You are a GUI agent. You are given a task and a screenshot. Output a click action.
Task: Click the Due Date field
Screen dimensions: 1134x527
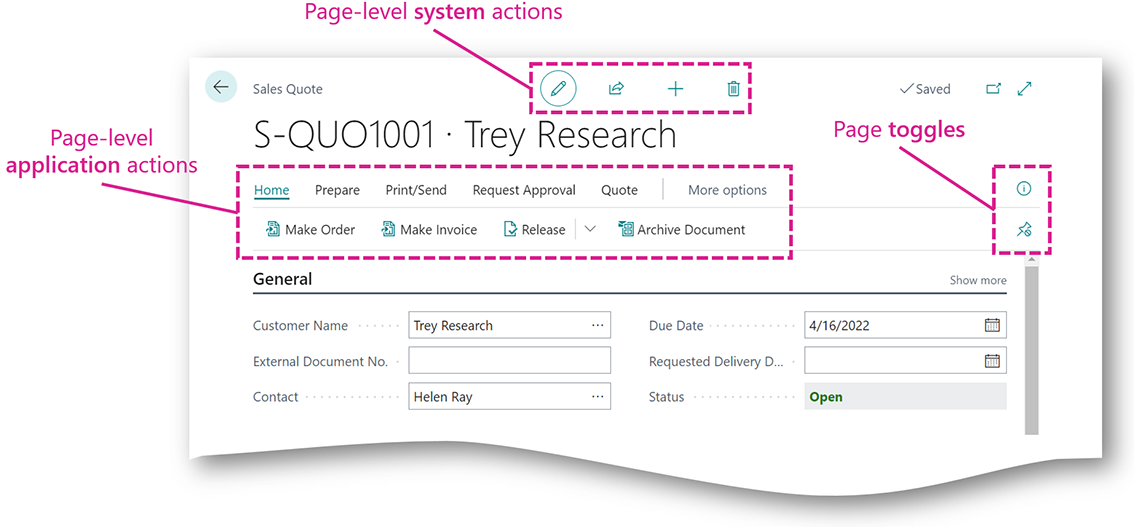905,325
